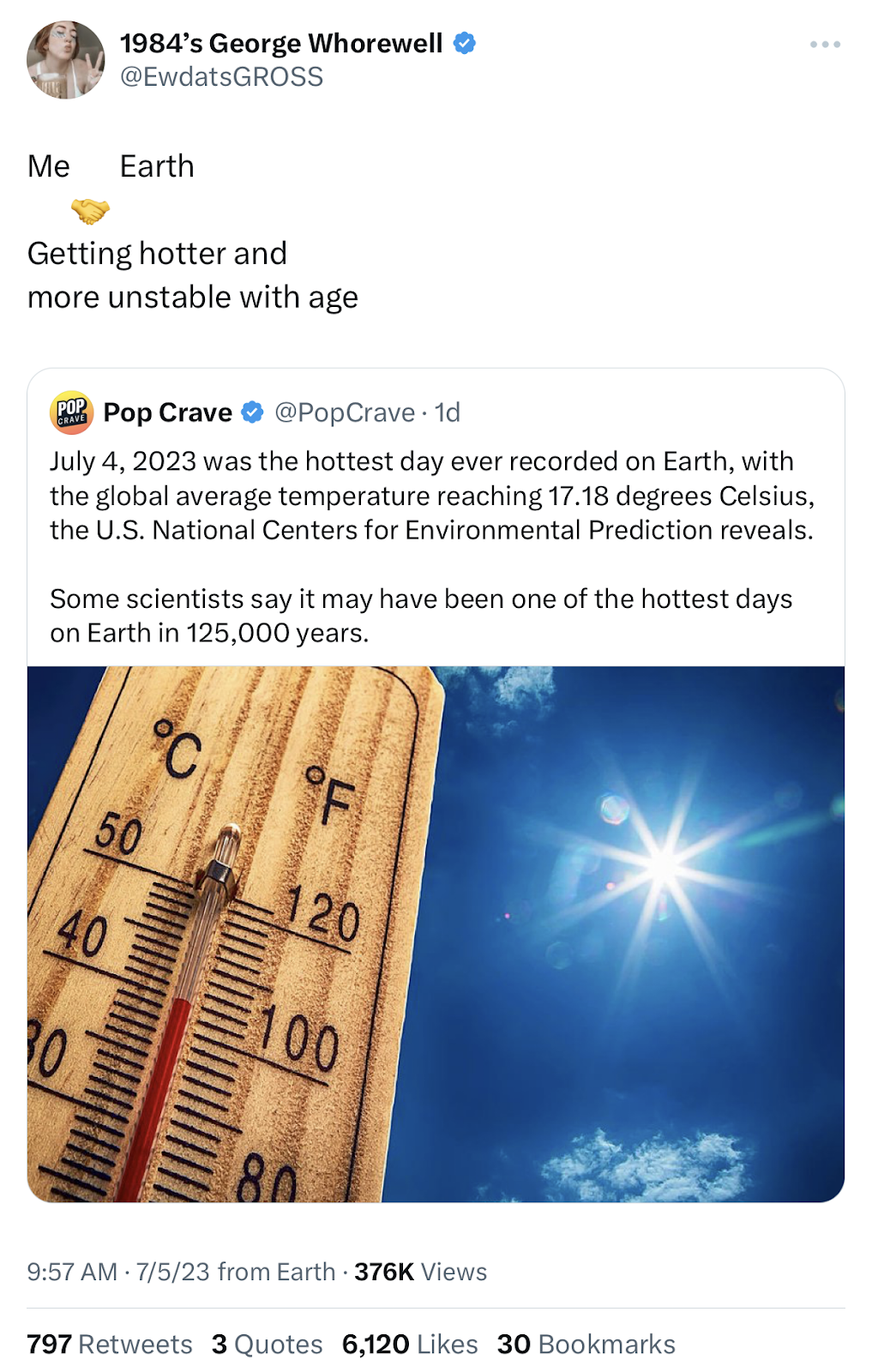872x1372 pixels.
Task: Open the three-dot more options menu
Action: click(x=824, y=45)
